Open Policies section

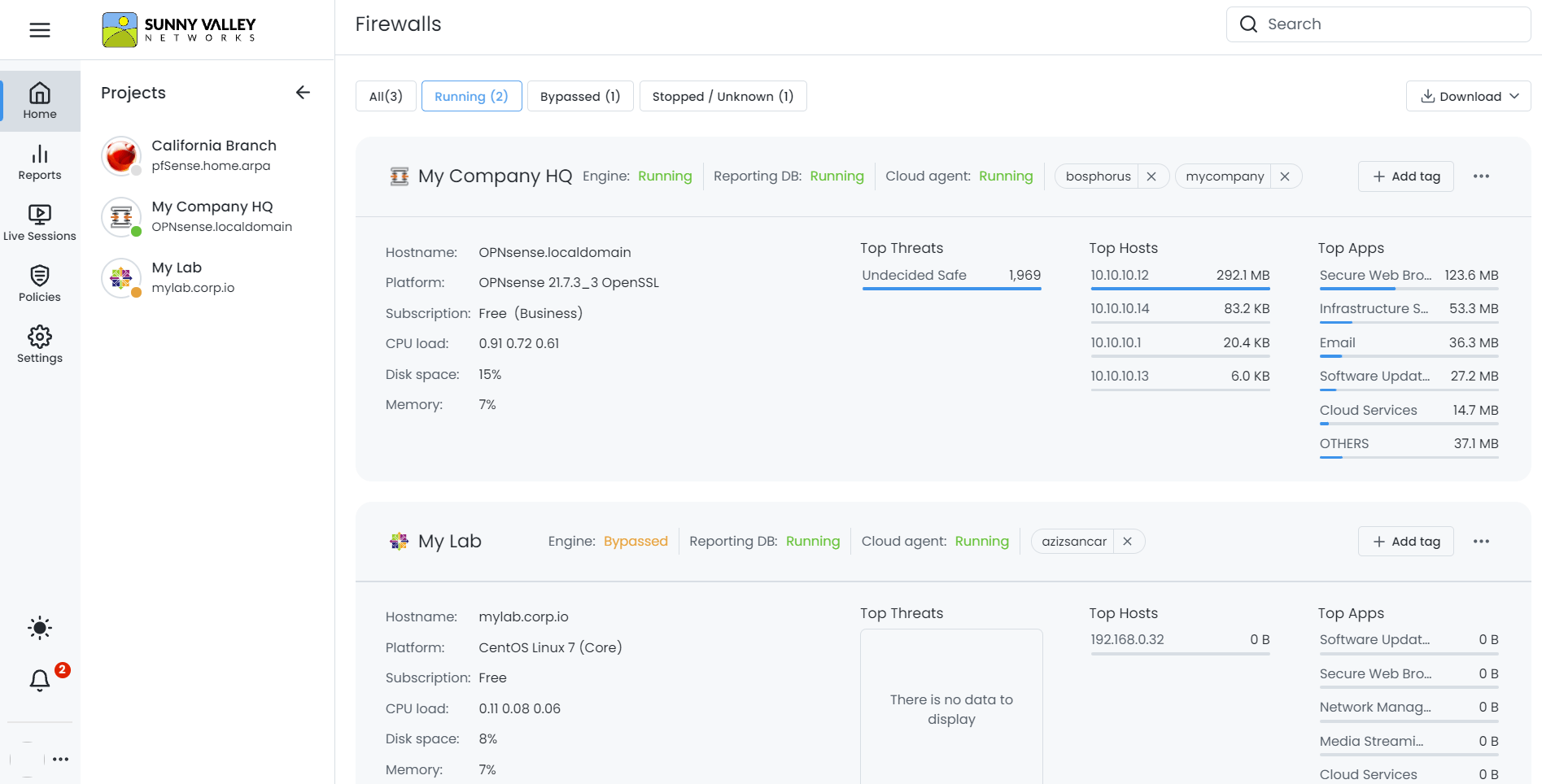pyautogui.click(x=40, y=284)
